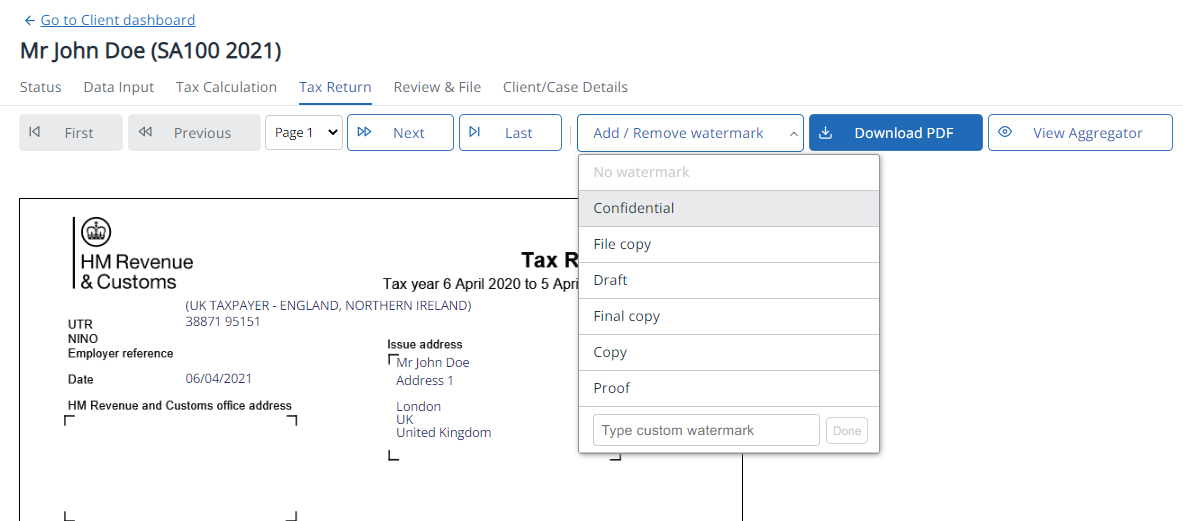
Task: Click the Next page fast-forward icon
Action: 365,133
